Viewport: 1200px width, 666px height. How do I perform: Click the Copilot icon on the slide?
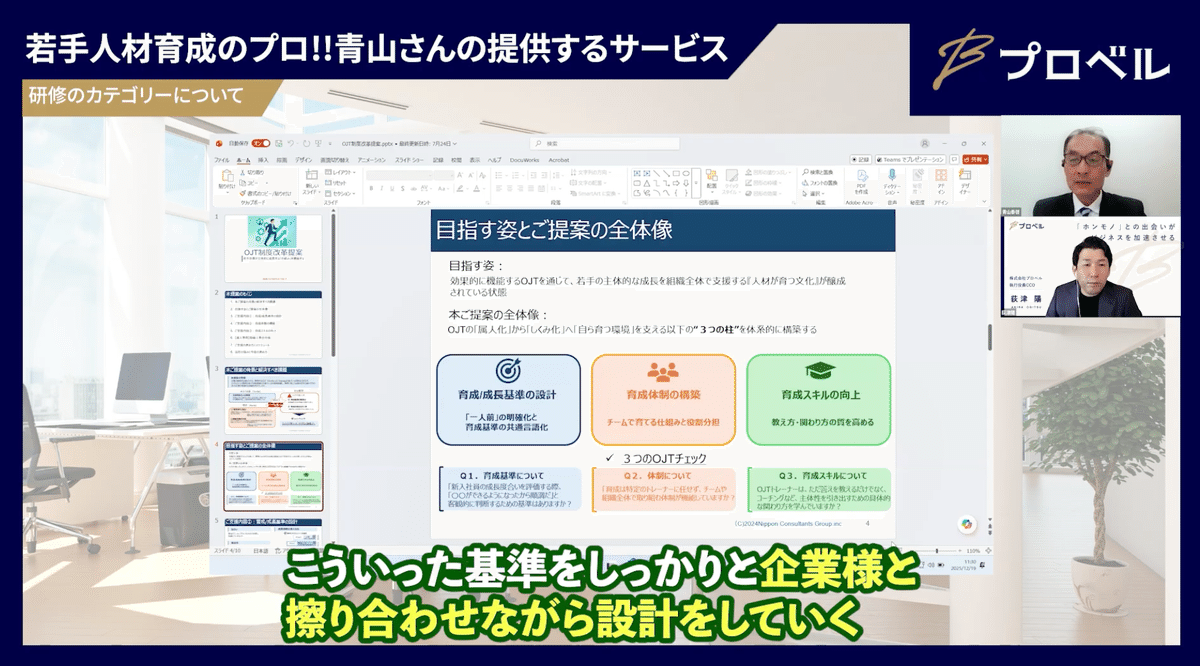point(967,524)
